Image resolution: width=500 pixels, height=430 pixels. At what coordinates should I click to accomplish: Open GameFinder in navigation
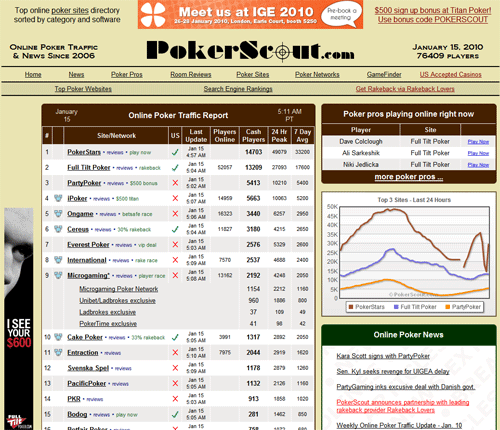pyautogui.click(x=384, y=75)
